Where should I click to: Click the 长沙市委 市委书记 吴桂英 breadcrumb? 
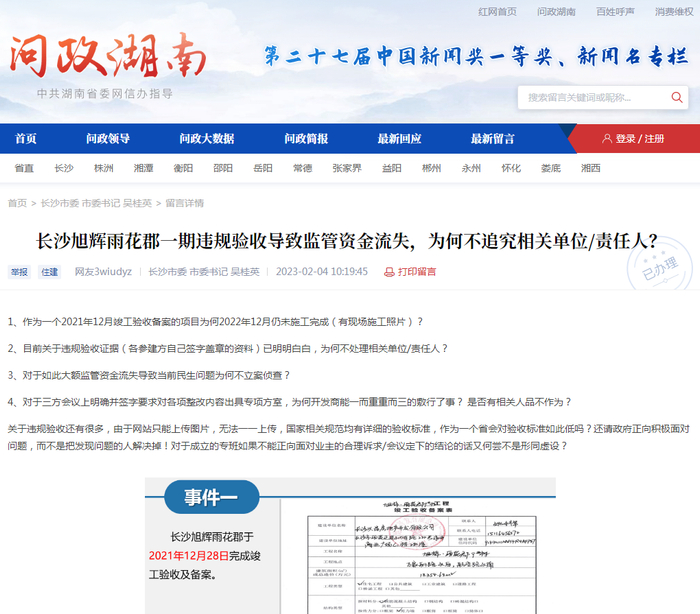tap(96, 203)
